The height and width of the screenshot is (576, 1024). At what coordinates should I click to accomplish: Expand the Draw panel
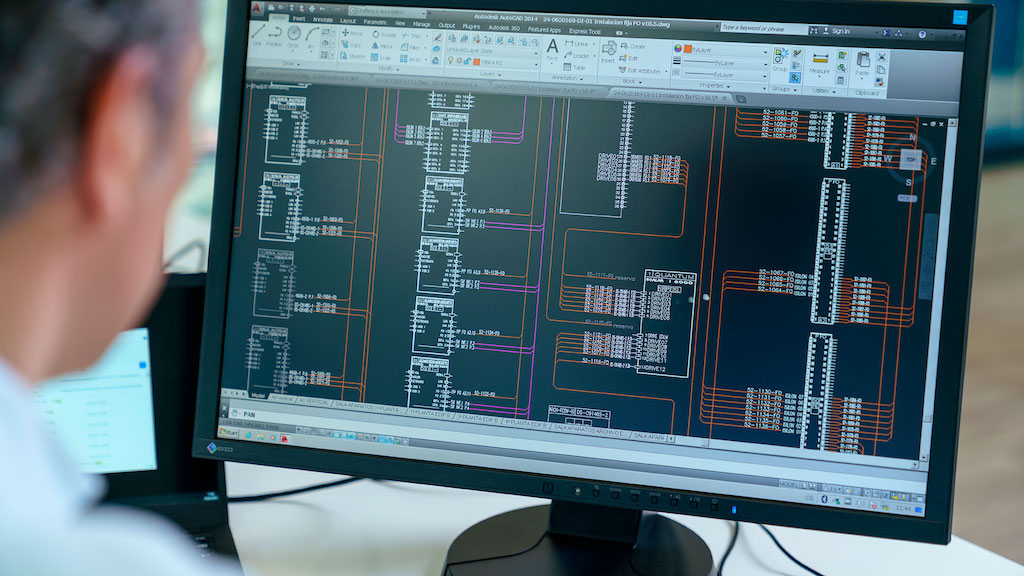pos(291,64)
